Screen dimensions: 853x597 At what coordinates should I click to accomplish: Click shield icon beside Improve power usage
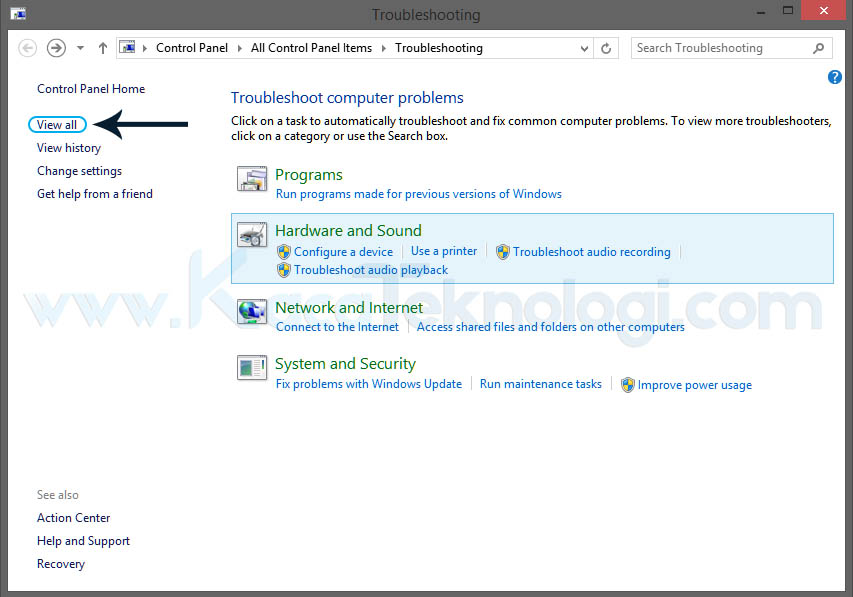coord(627,385)
